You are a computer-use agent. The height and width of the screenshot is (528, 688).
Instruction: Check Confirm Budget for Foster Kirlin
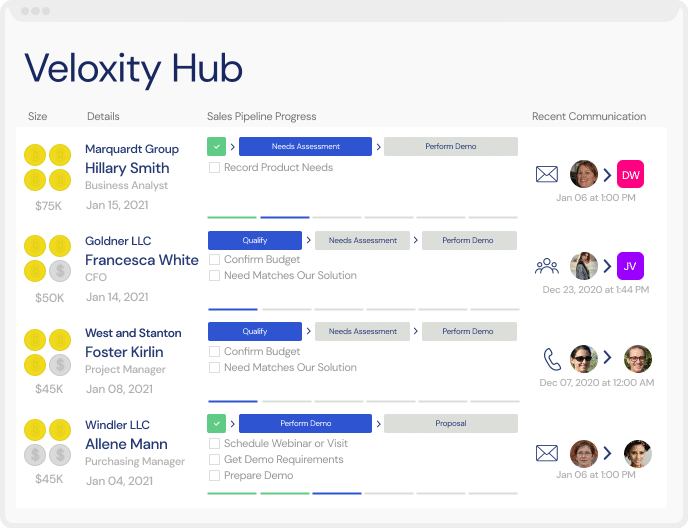pos(214,352)
